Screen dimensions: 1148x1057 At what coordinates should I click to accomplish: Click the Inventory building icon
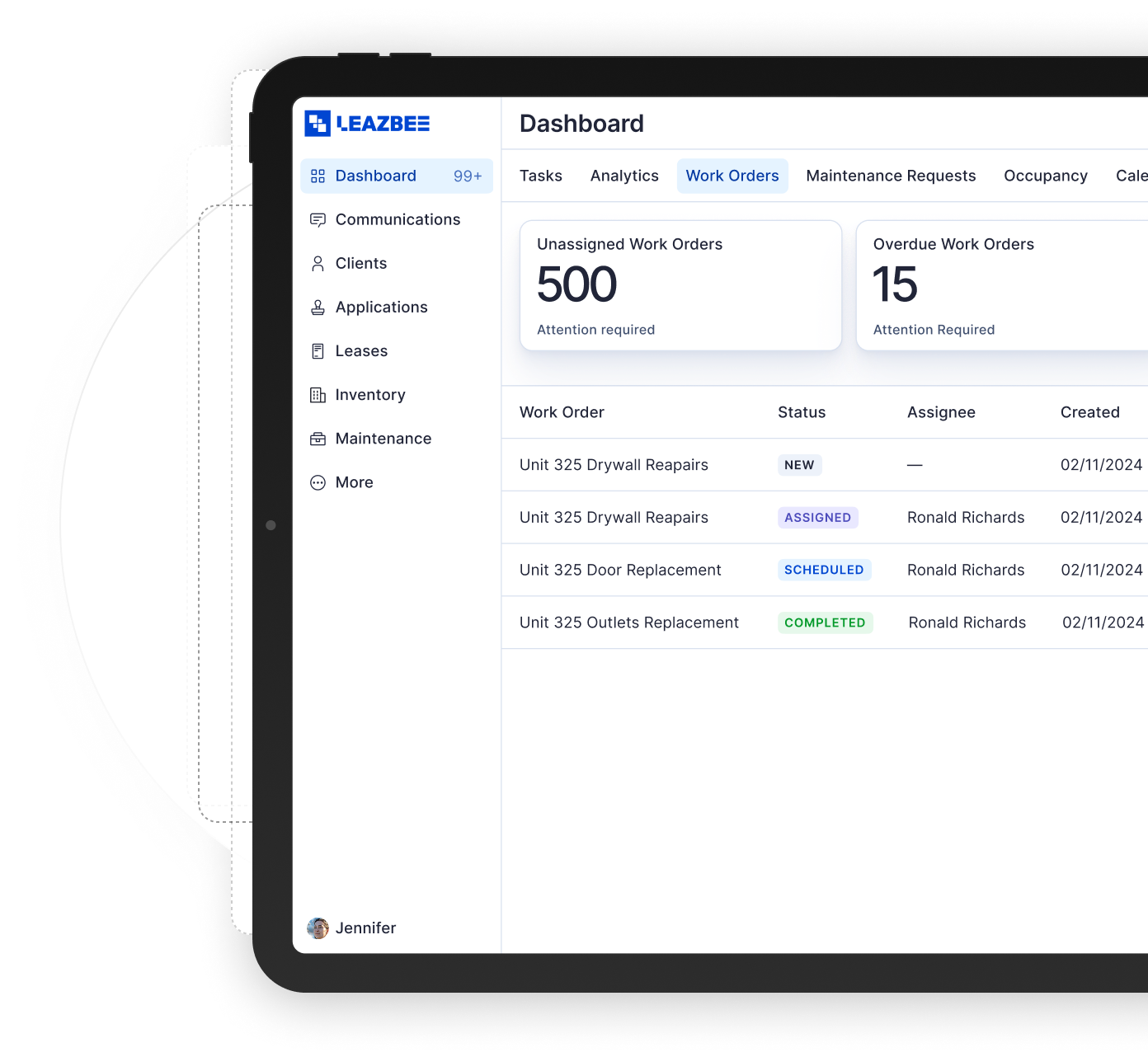click(x=318, y=394)
